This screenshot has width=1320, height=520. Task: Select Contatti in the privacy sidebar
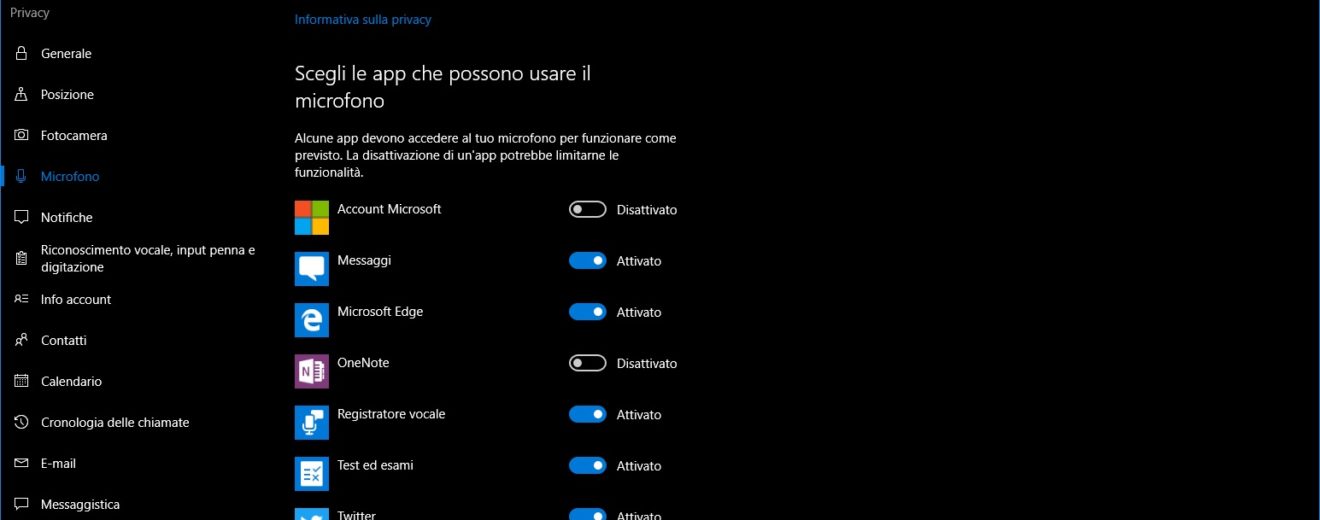pyautogui.click(x=63, y=341)
